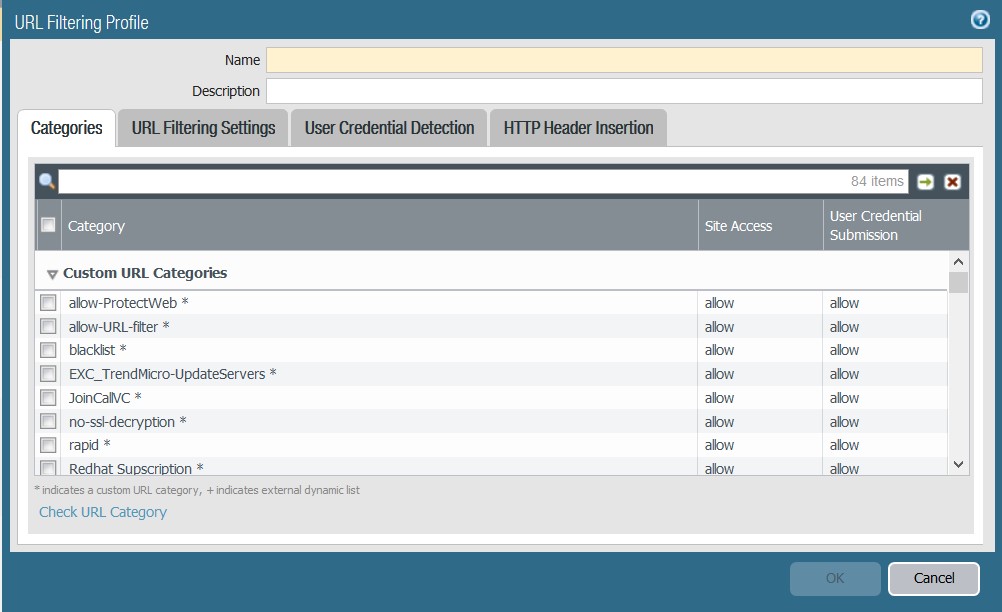
Task: Open Site Access setting for EXC_TrendMicro-UpdateServers
Action: [720, 374]
